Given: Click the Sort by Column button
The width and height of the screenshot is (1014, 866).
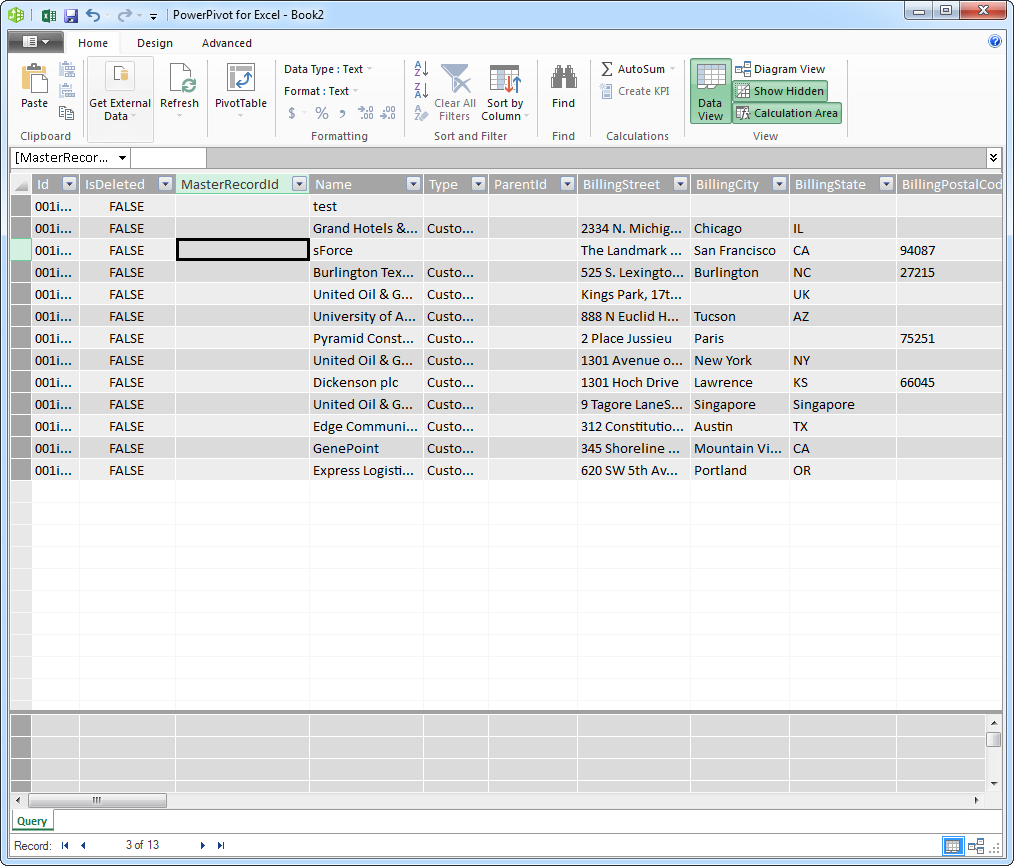Looking at the screenshot, I should 505,92.
